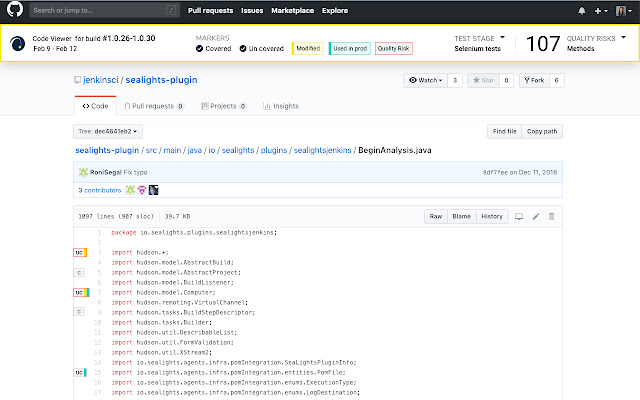Screen dimensions: 640x400
Task: Open the notifications bell
Action: [x=582, y=11]
